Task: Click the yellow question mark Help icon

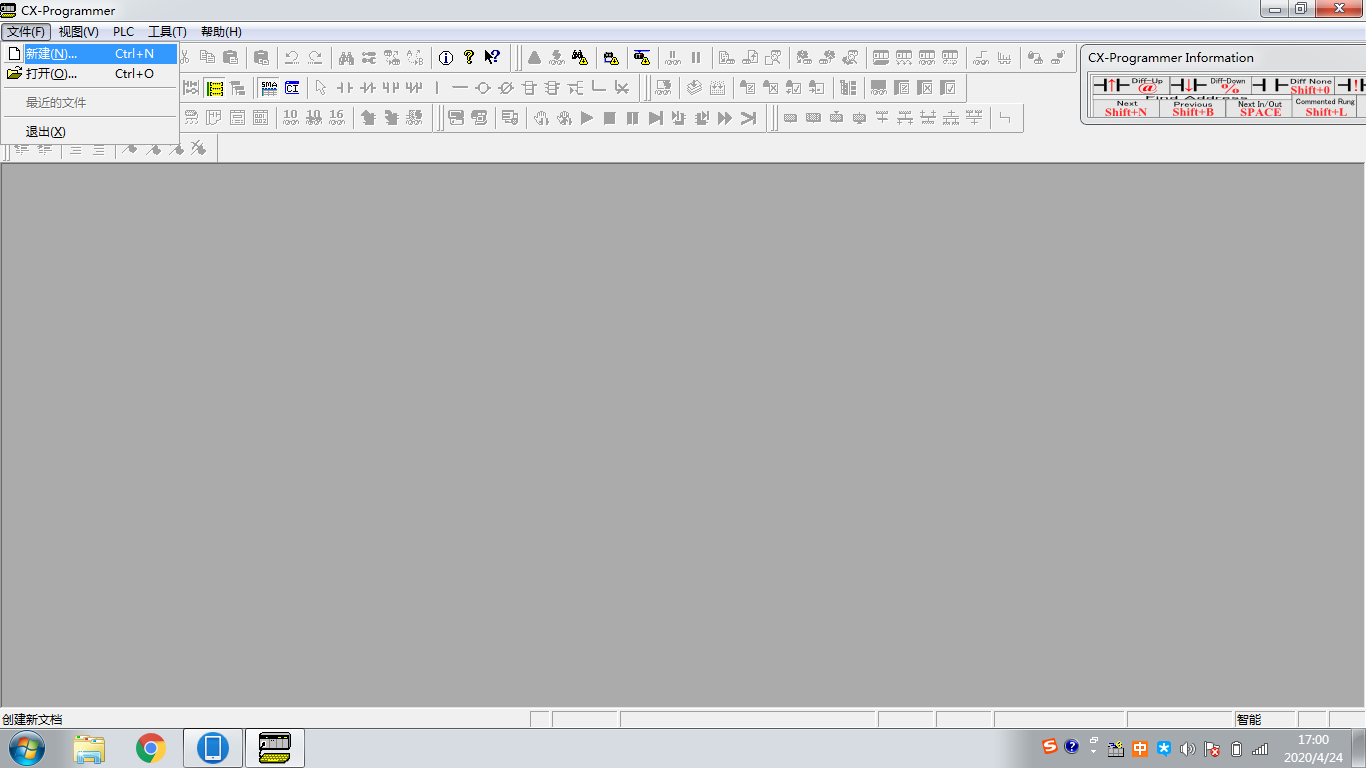Action: point(469,57)
